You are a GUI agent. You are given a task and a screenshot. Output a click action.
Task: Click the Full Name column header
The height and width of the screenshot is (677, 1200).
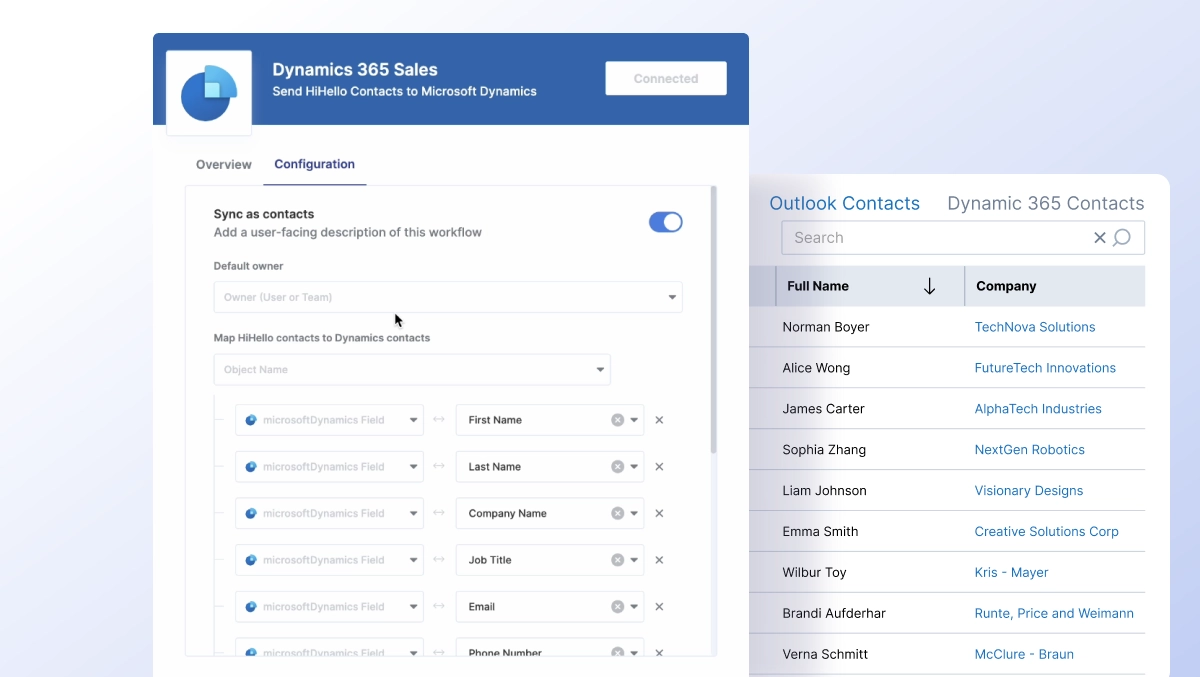[x=870, y=286]
